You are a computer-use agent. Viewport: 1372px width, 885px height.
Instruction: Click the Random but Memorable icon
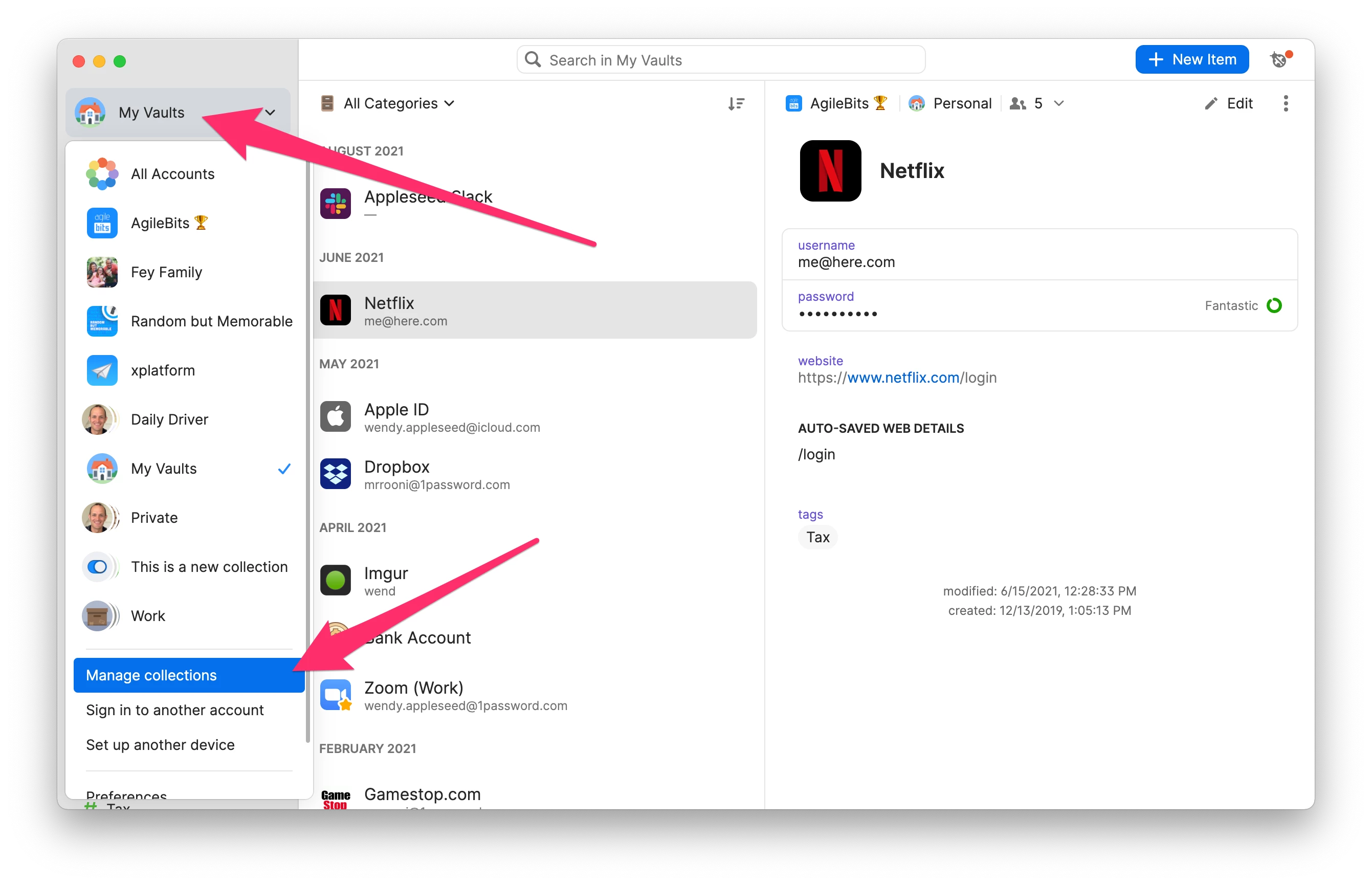pos(102,321)
